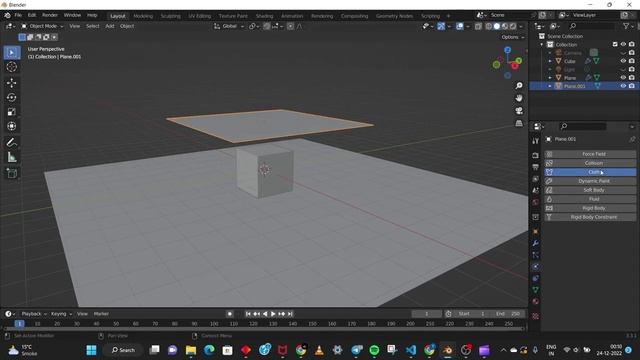
Task: Click the viewport navigation gizmo
Action: (507, 62)
